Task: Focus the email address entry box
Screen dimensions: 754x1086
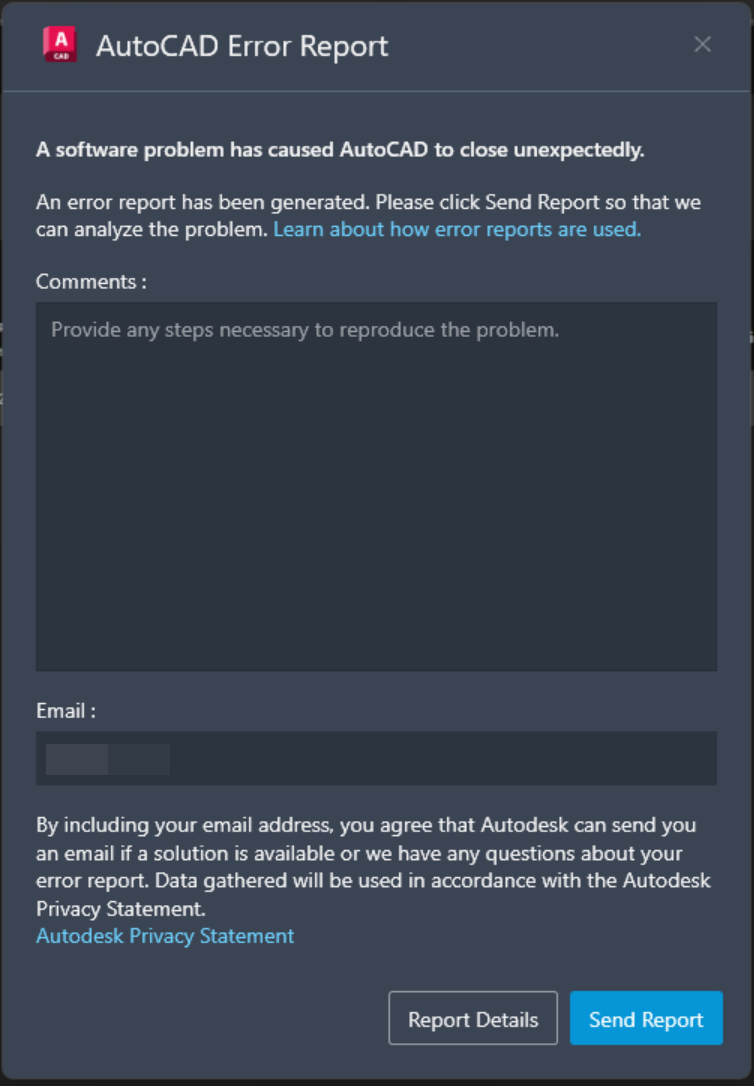Action: 376,758
